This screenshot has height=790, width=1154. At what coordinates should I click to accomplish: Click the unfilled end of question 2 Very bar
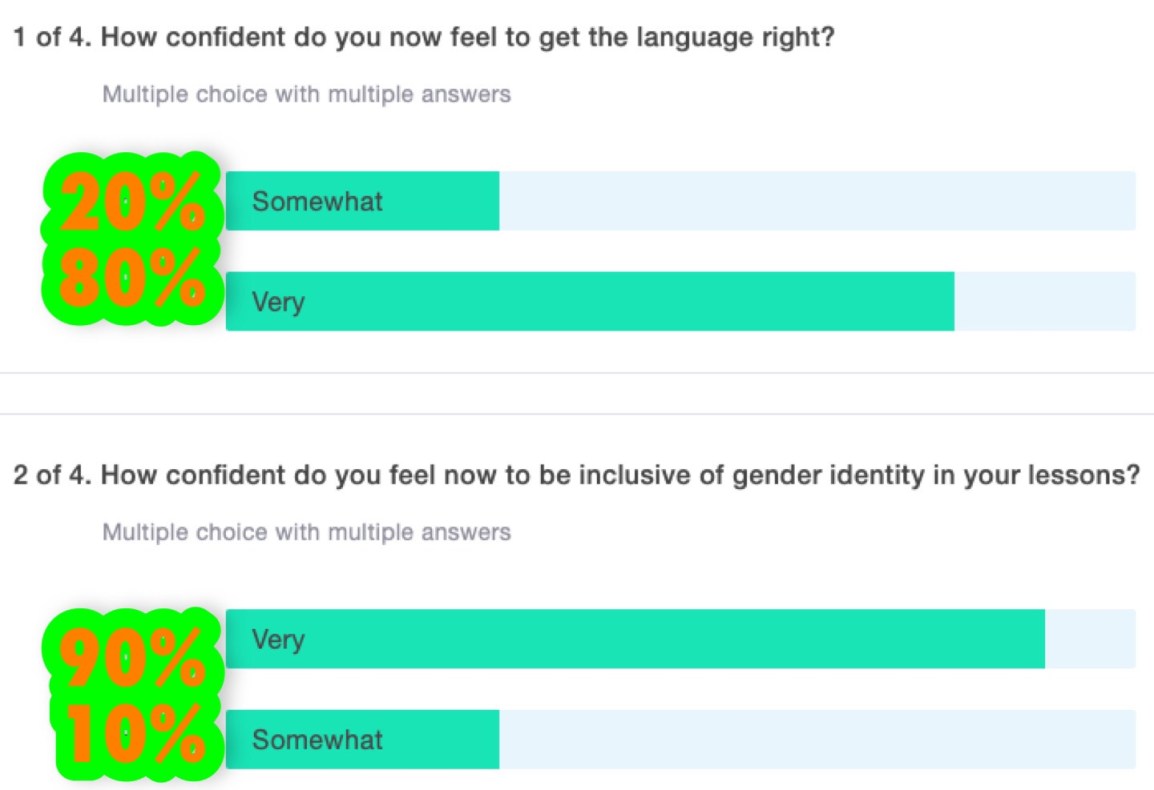click(x=1091, y=639)
